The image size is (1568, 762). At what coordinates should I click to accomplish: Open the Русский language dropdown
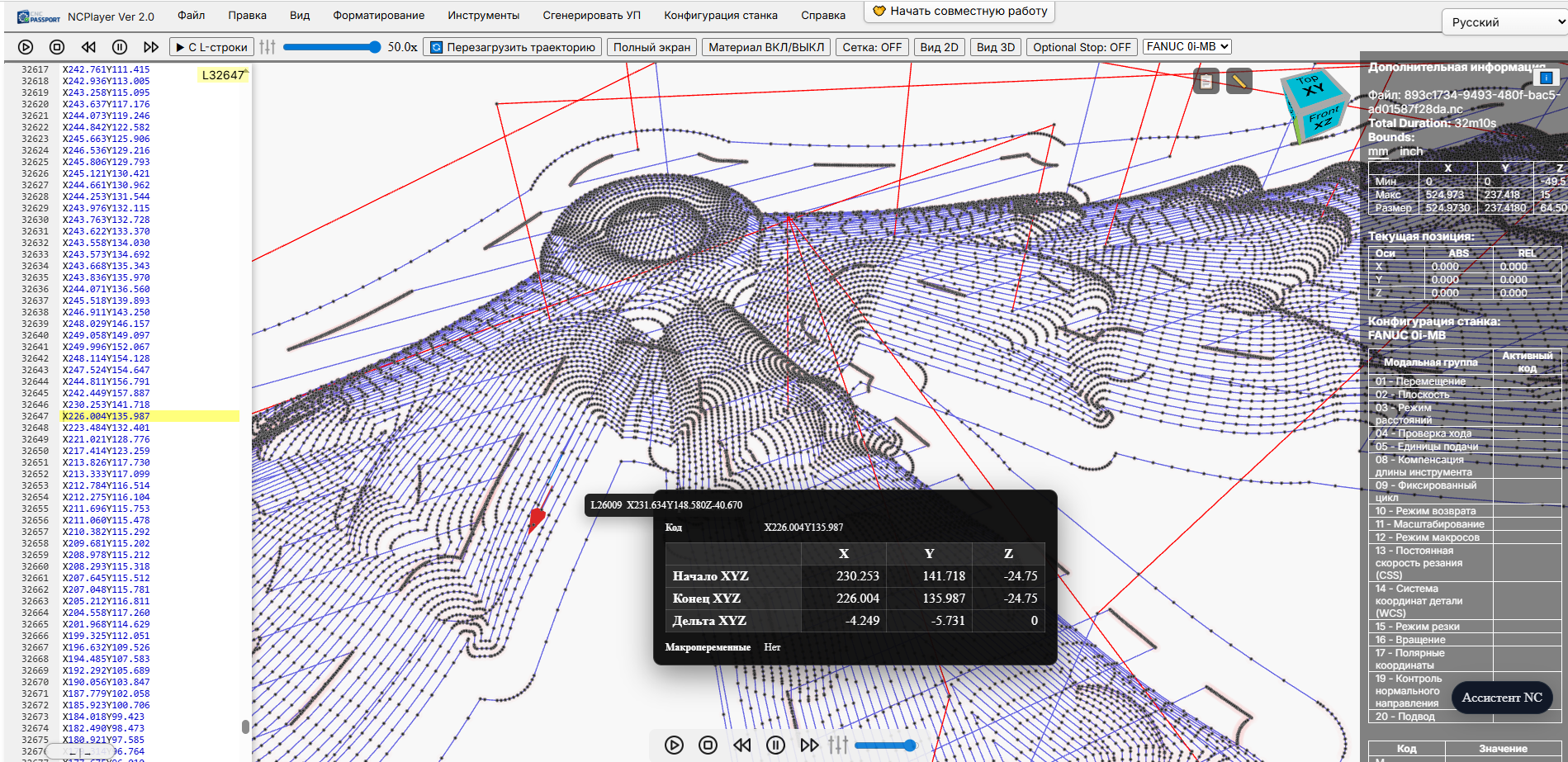point(1504,22)
